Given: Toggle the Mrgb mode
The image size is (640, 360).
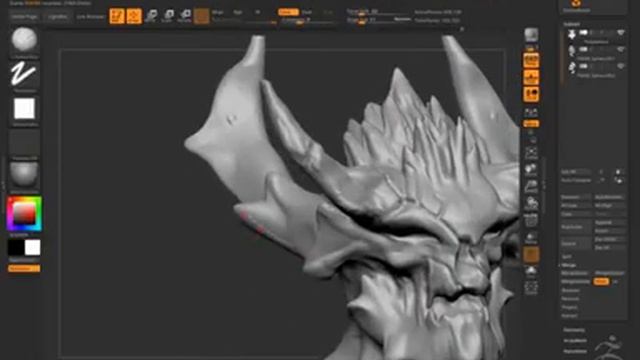Looking at the screenshot, I should 218,12.
